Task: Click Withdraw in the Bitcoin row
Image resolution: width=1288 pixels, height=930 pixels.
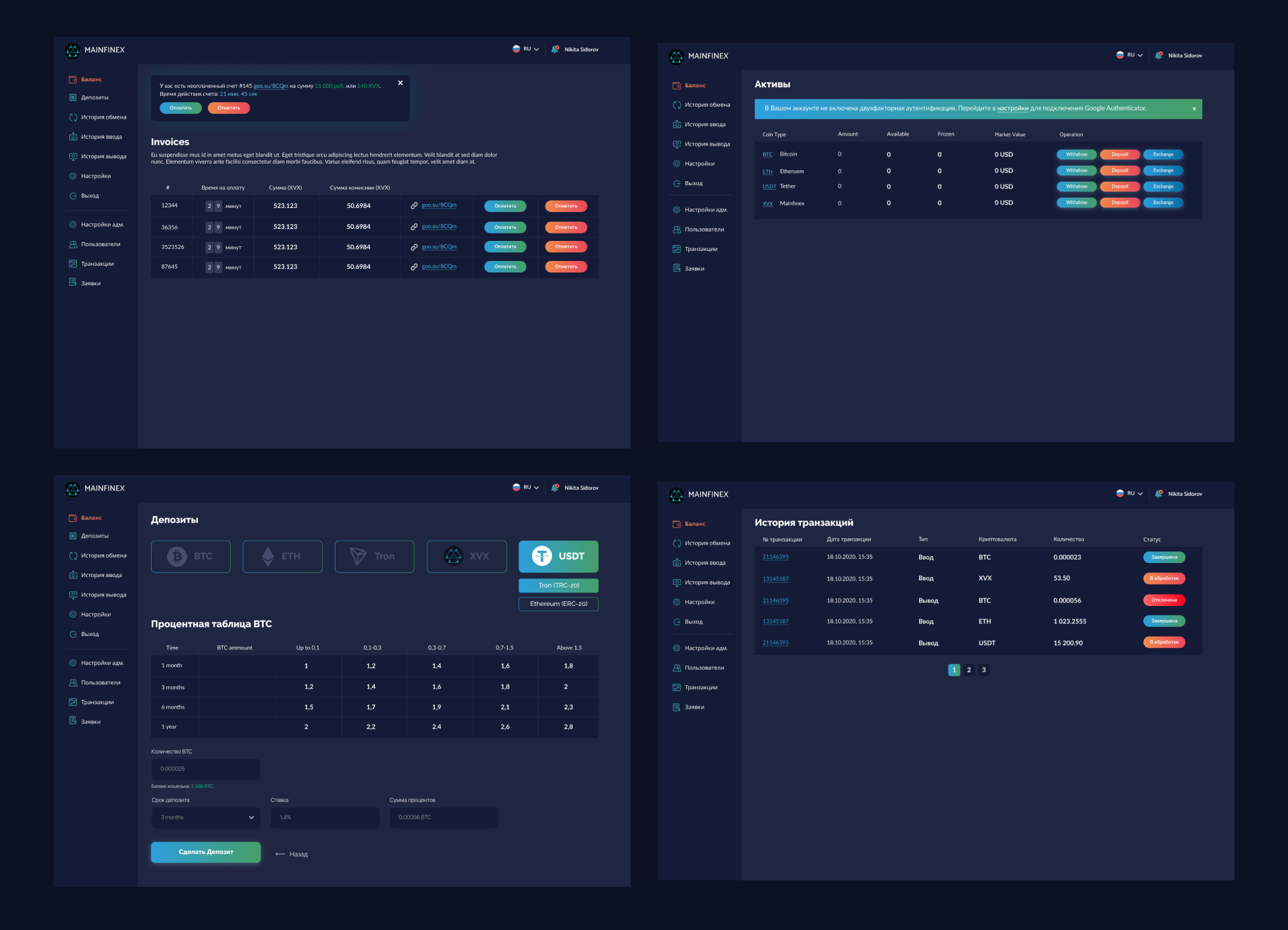Action: [1077, 154]
